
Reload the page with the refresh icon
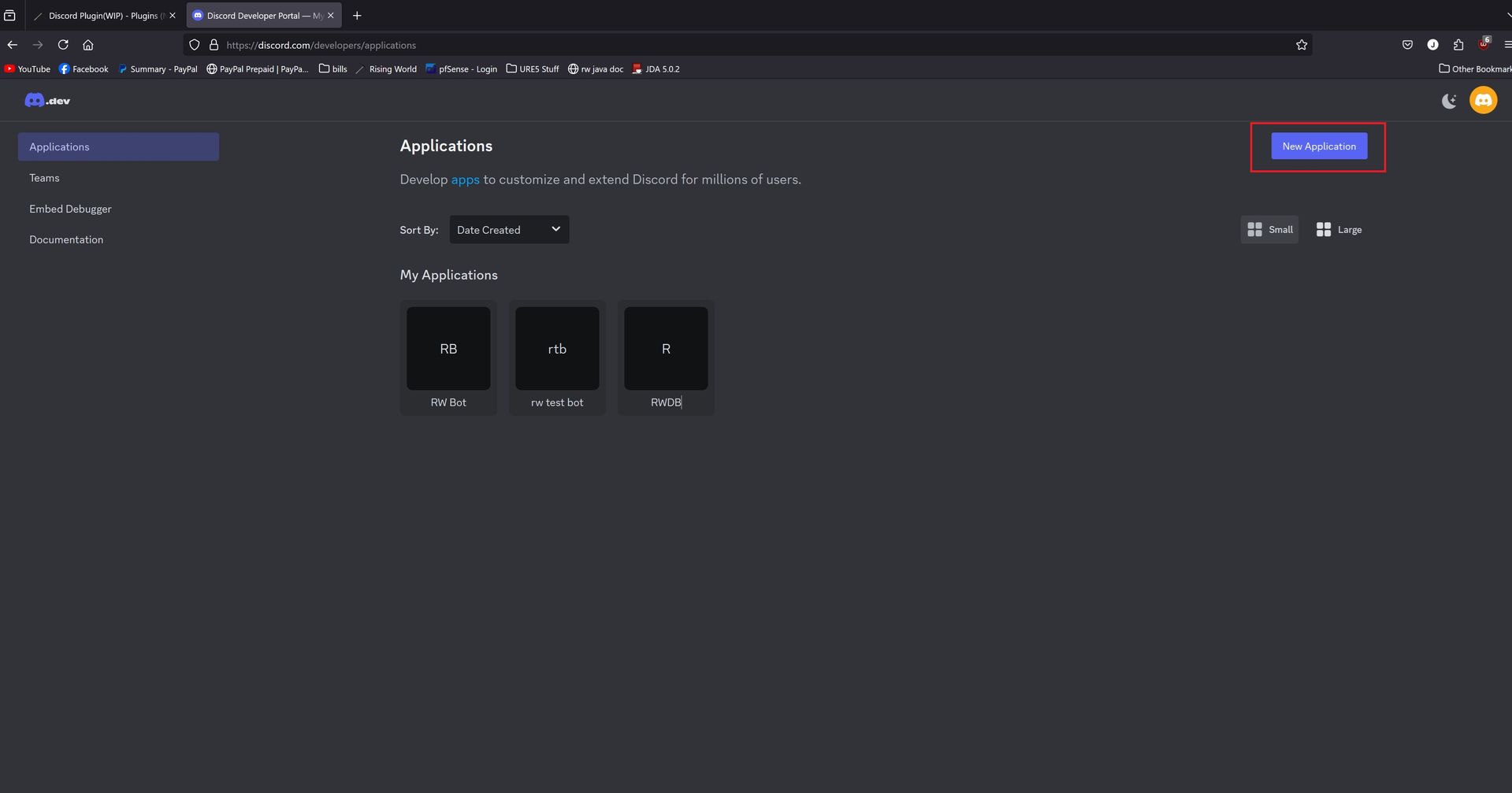(x=63, y=45)
